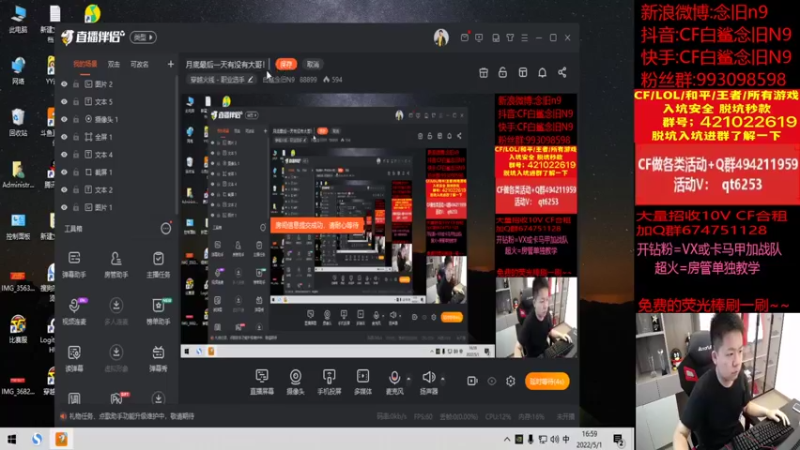Open the 读弹幕 tool
The width and height of the screenshot is (800, 450).
(x=74, y=358)
